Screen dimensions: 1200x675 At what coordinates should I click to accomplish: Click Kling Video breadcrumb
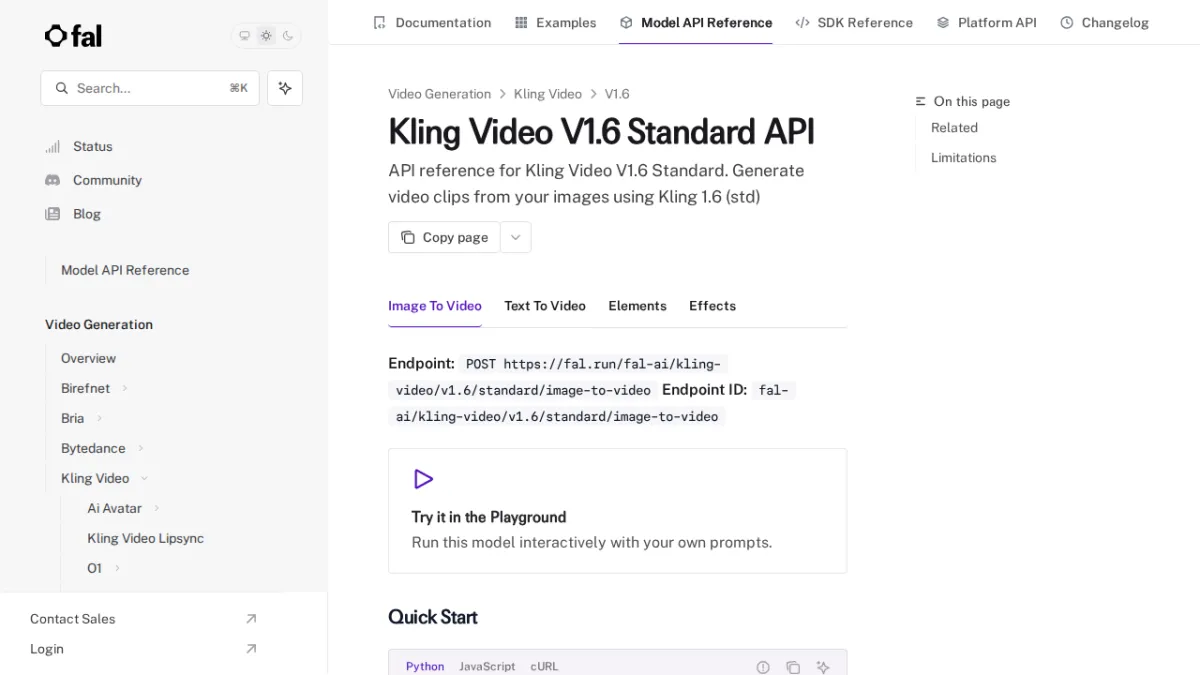coord(547,94)
